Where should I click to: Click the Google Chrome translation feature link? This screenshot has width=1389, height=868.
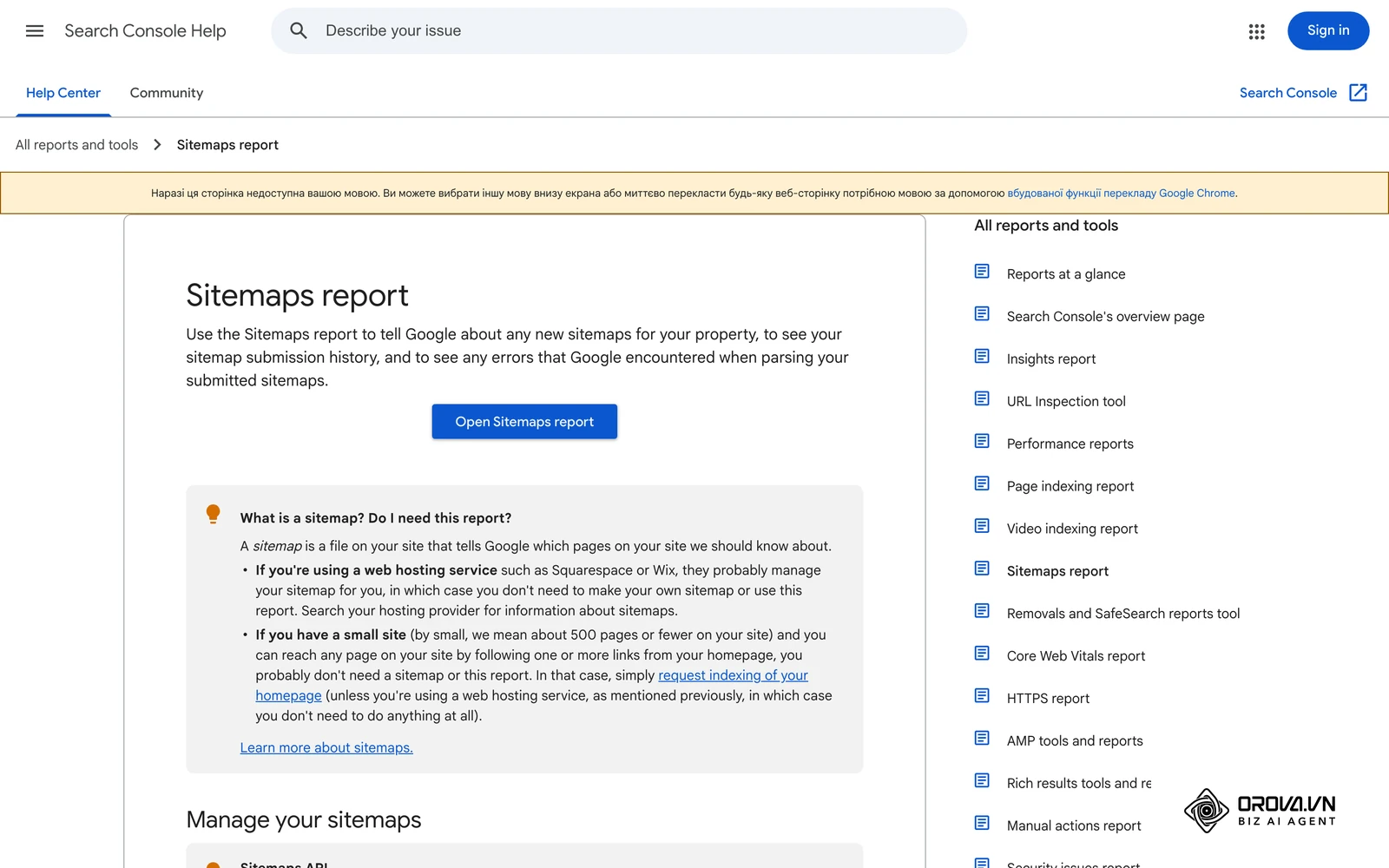pos(1122,194)
